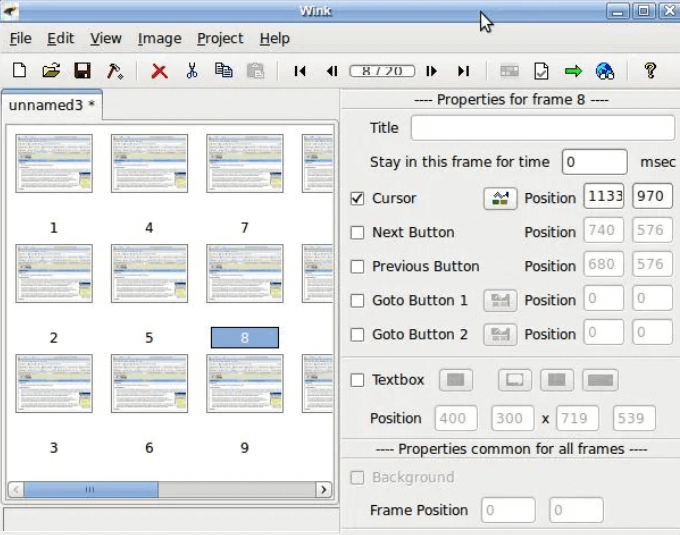
Task: Click the New project icon
Action: (19, 71)
